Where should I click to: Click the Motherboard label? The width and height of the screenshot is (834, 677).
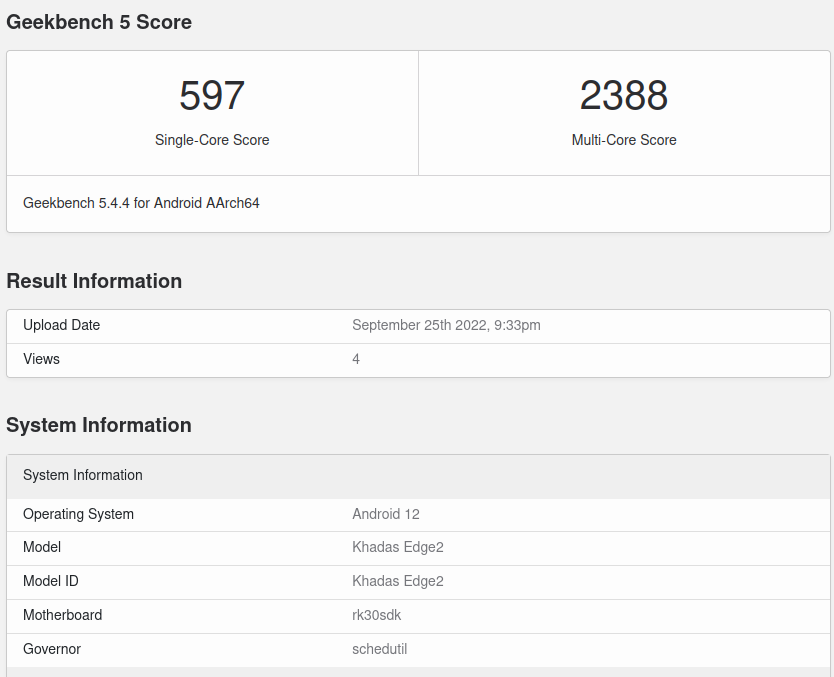click(x=62, y=615)
